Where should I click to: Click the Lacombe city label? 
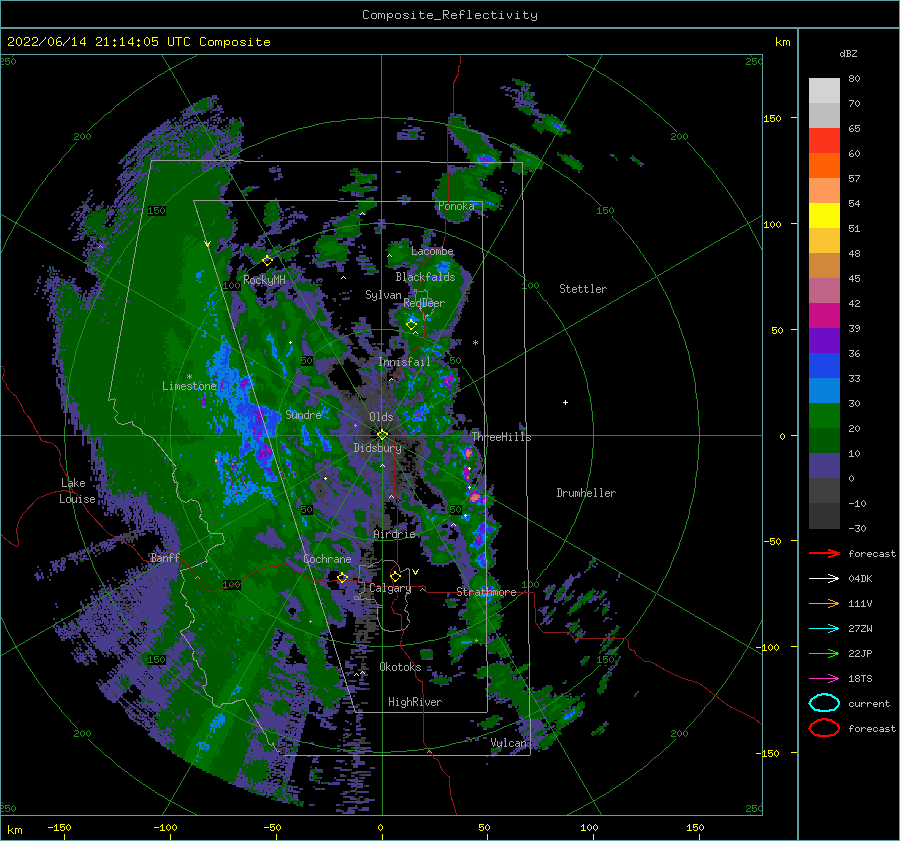click(x=432, y=251)
